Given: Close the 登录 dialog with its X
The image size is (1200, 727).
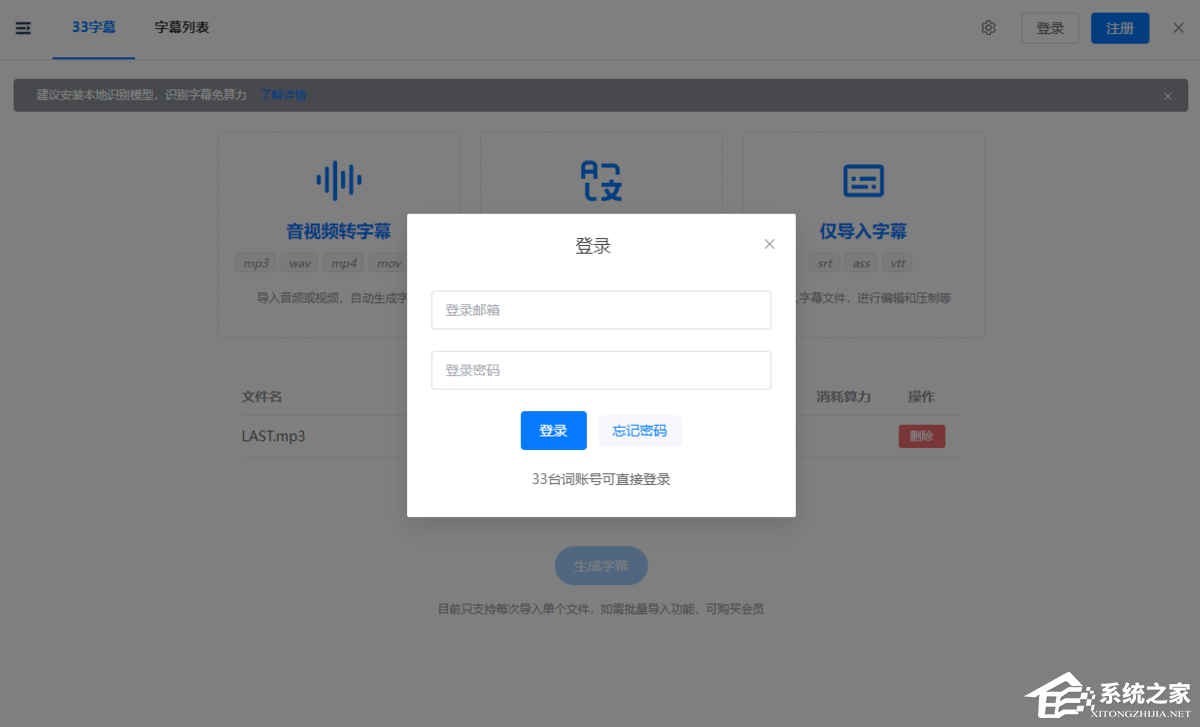Looking at the screenshot, I should (769, 244).
